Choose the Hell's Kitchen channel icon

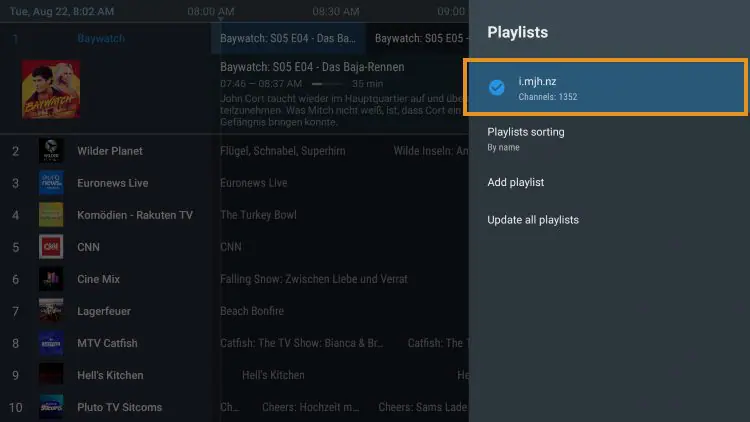(51, 375)
